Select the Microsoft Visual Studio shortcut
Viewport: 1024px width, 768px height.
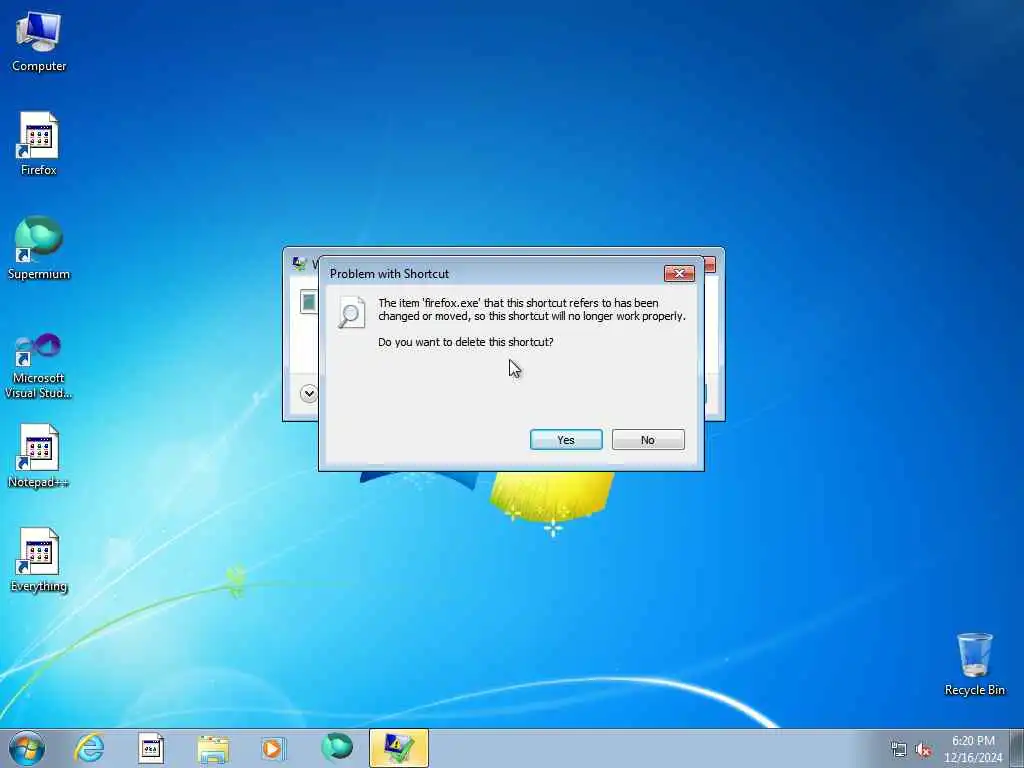point(39,367)
